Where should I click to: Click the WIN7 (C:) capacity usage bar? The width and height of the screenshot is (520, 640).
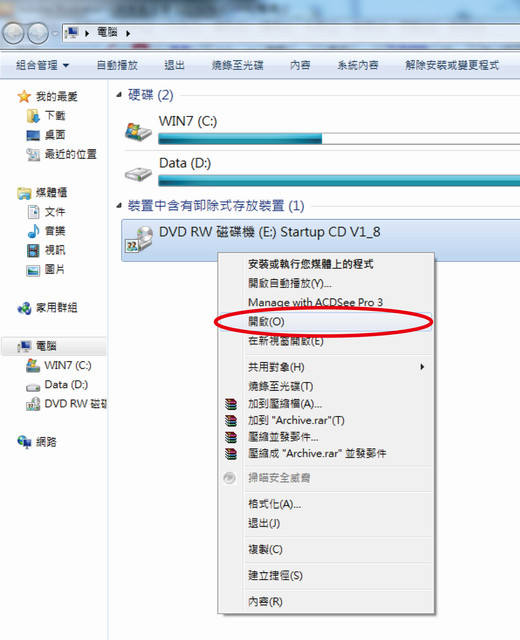(x=339, y=139)
